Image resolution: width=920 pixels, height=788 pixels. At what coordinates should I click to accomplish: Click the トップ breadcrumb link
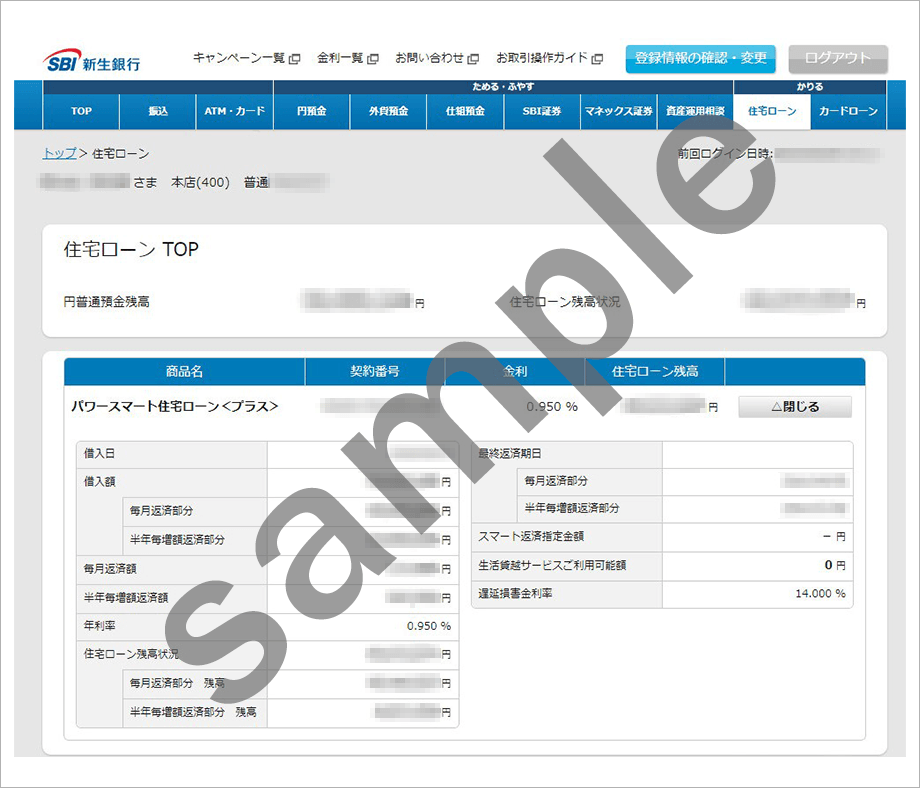pyautogui.click(x=59, y=153)
